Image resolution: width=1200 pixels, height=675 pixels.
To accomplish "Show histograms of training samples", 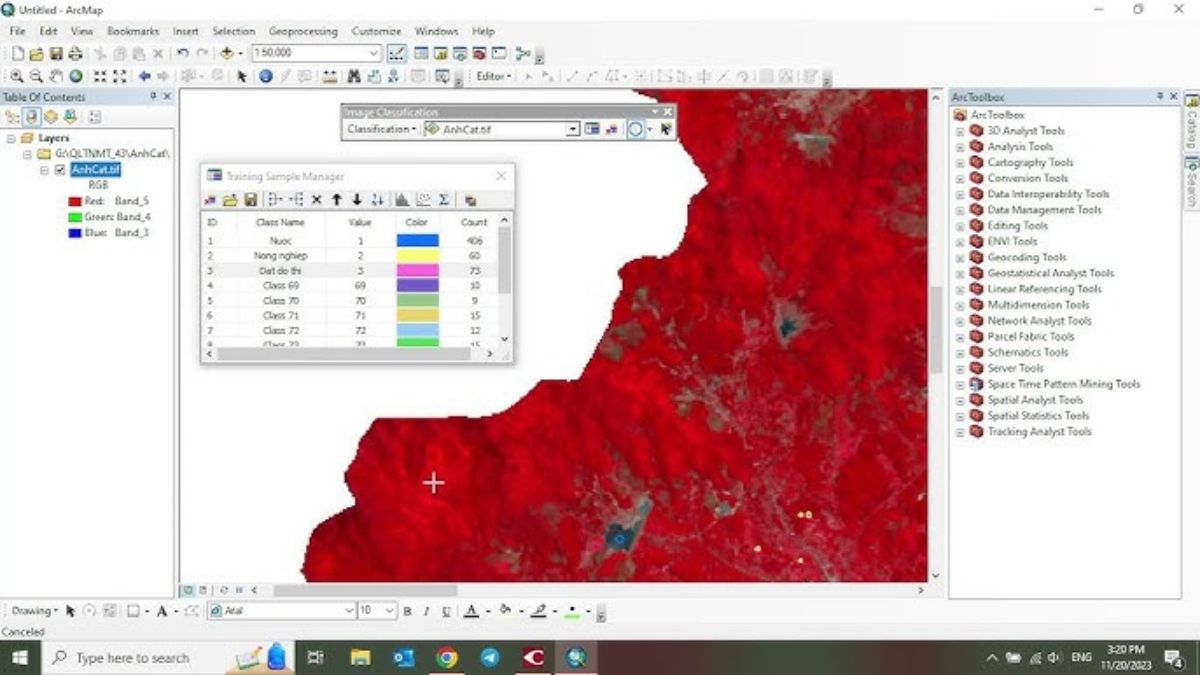I will click(x=401, y=199).
